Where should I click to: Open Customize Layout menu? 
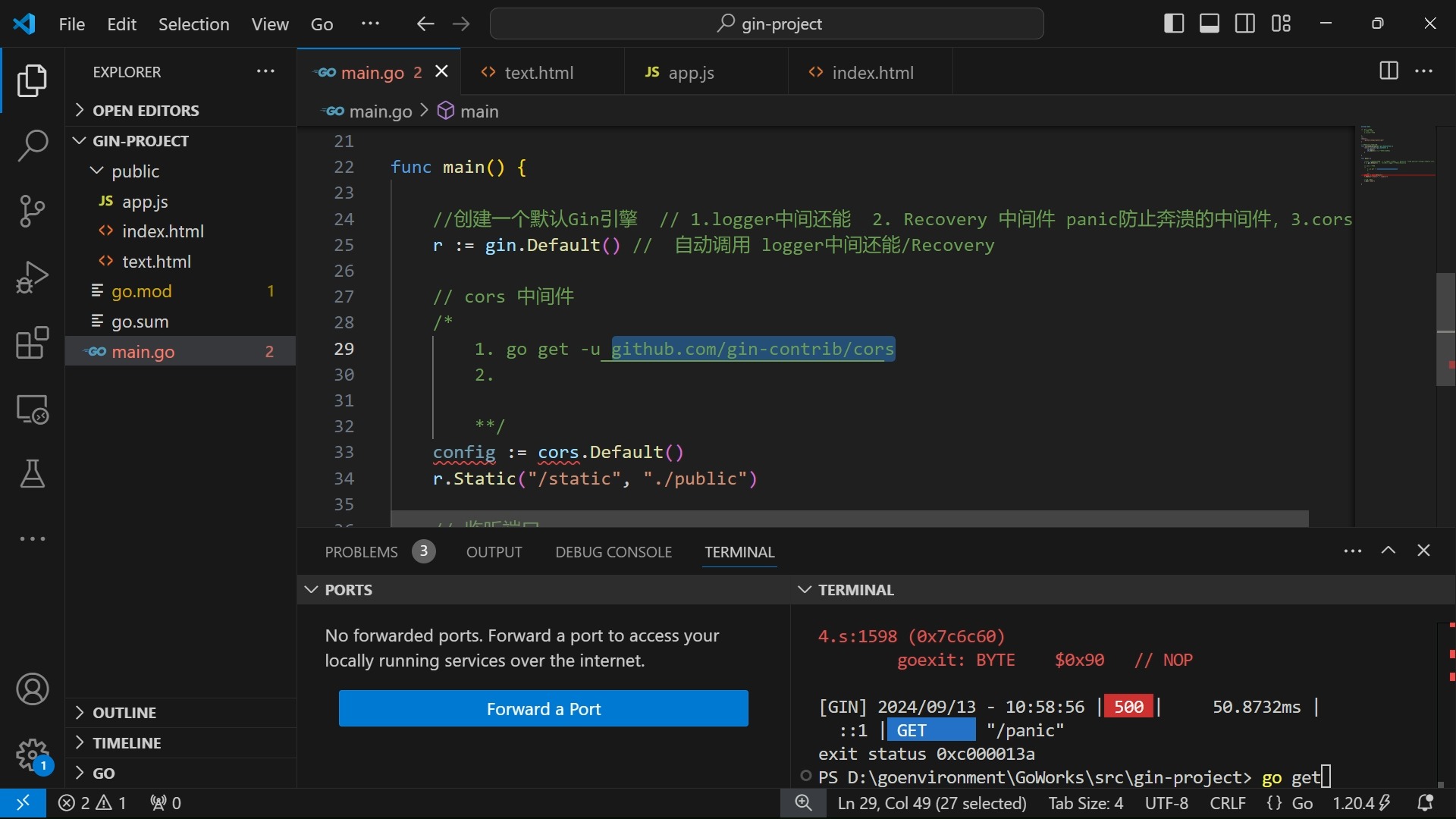pyautogui.click(x=1281, y=24)
